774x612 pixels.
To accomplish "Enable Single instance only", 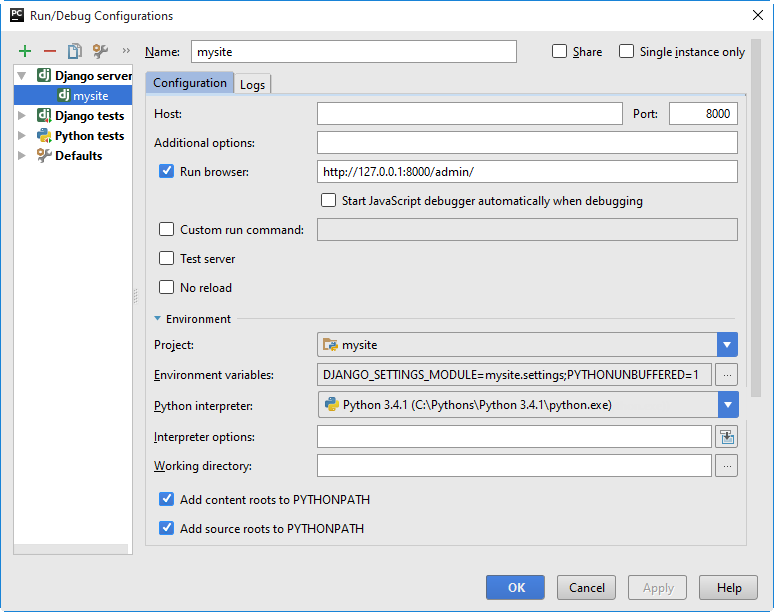I will (x=626, y=51).
